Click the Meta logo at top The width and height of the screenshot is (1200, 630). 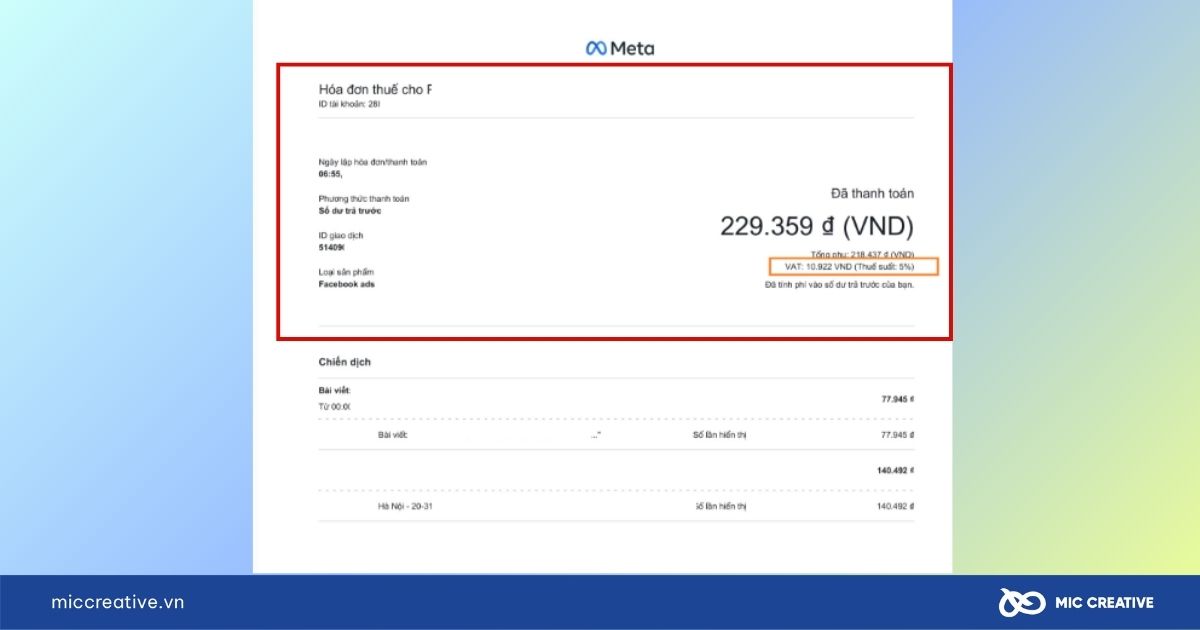coord(620,48)
